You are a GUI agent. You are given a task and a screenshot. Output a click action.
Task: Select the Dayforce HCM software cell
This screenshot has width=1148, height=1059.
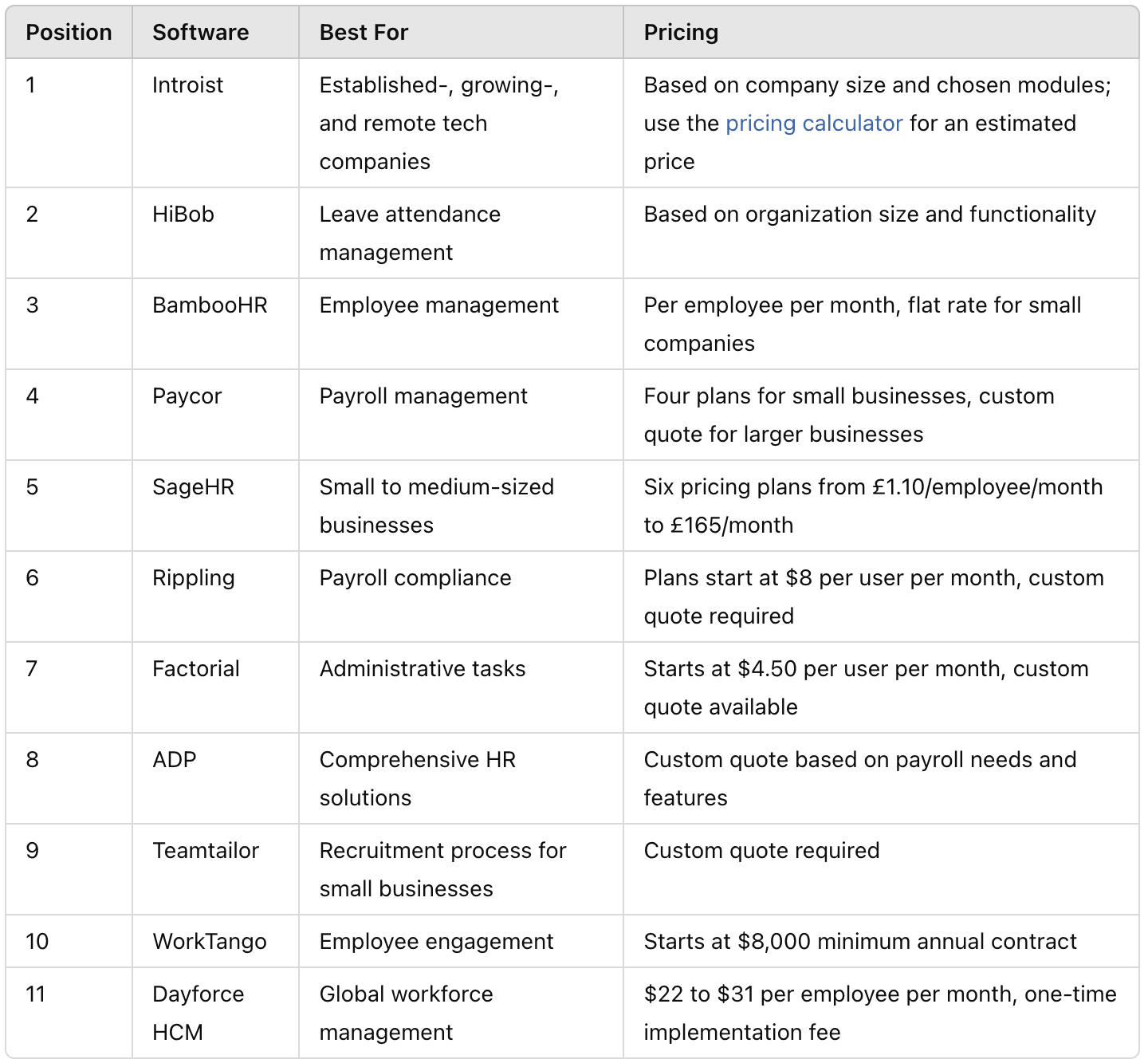click(x=215, y=1013)
